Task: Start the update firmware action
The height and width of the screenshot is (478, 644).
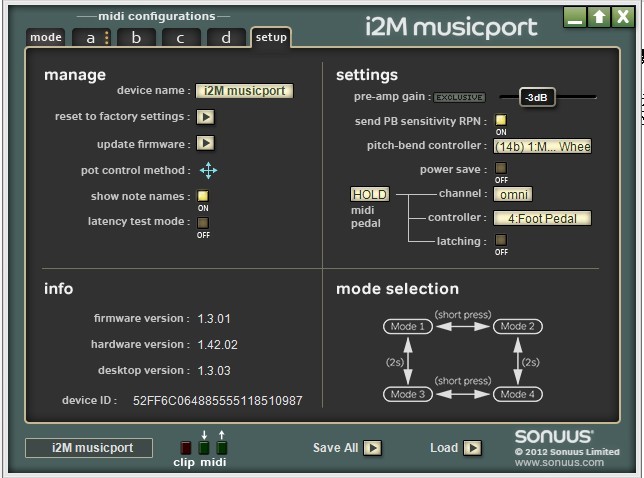Action: [205, 143]
